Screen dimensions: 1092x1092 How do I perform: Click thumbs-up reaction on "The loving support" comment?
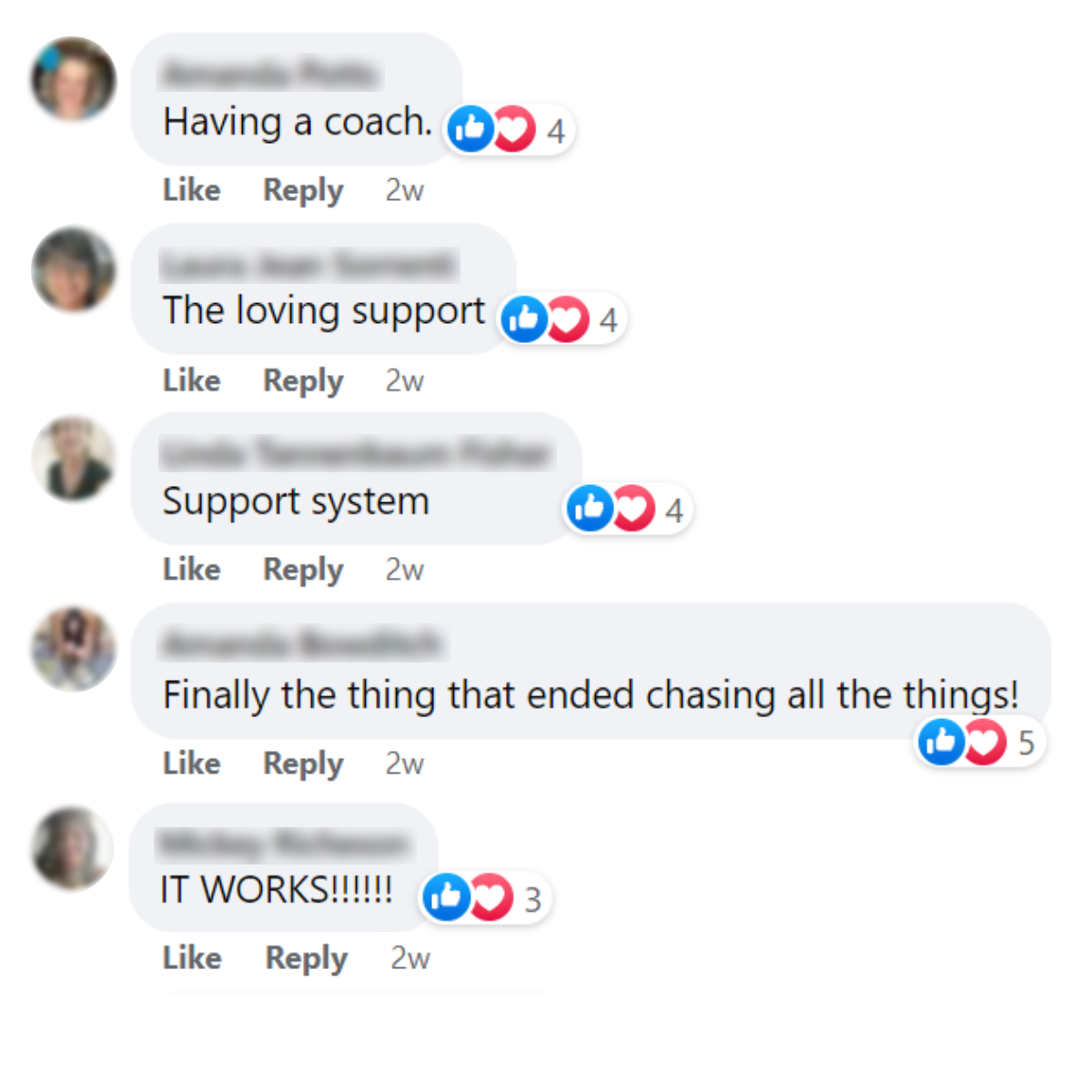[x=523, y=319]
